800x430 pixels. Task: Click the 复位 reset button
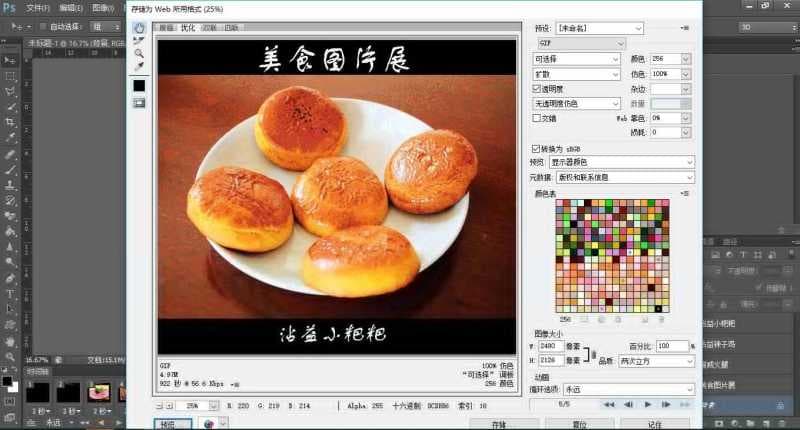pos(580,424)
